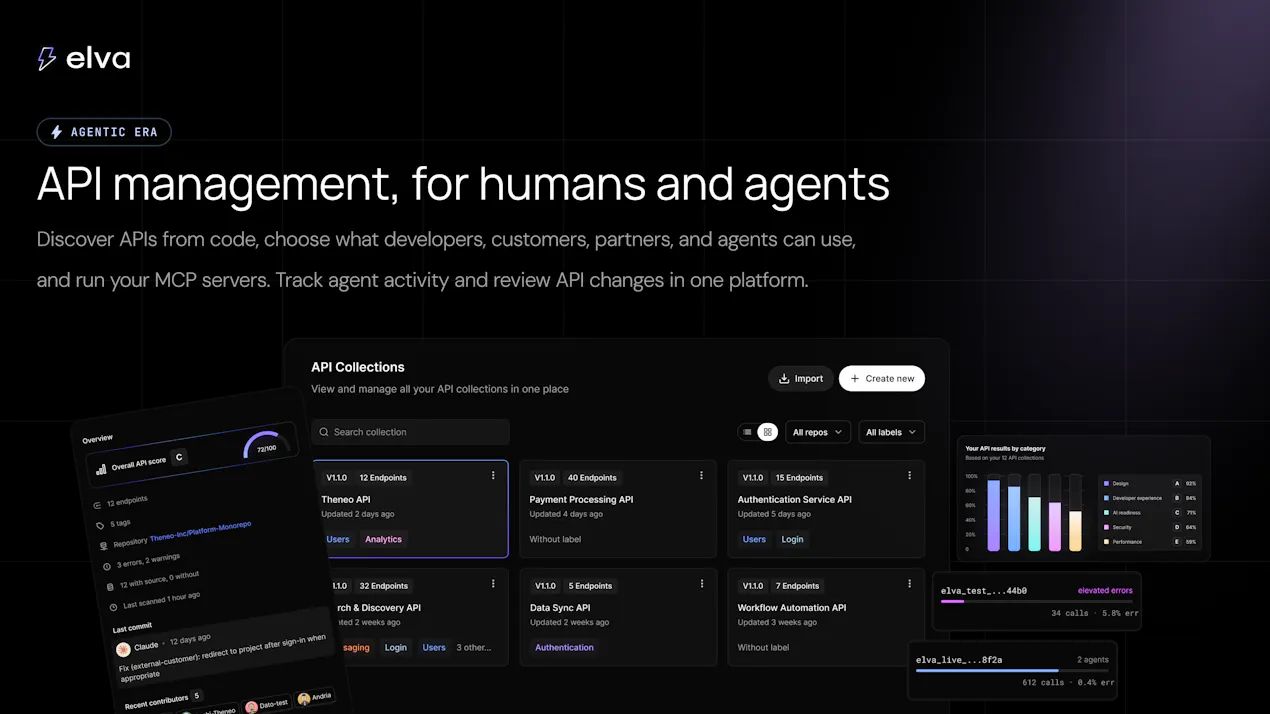Click the AGENTIC ERA badge
This screenshot has height=714, width=1270.
tap(104, 132)
